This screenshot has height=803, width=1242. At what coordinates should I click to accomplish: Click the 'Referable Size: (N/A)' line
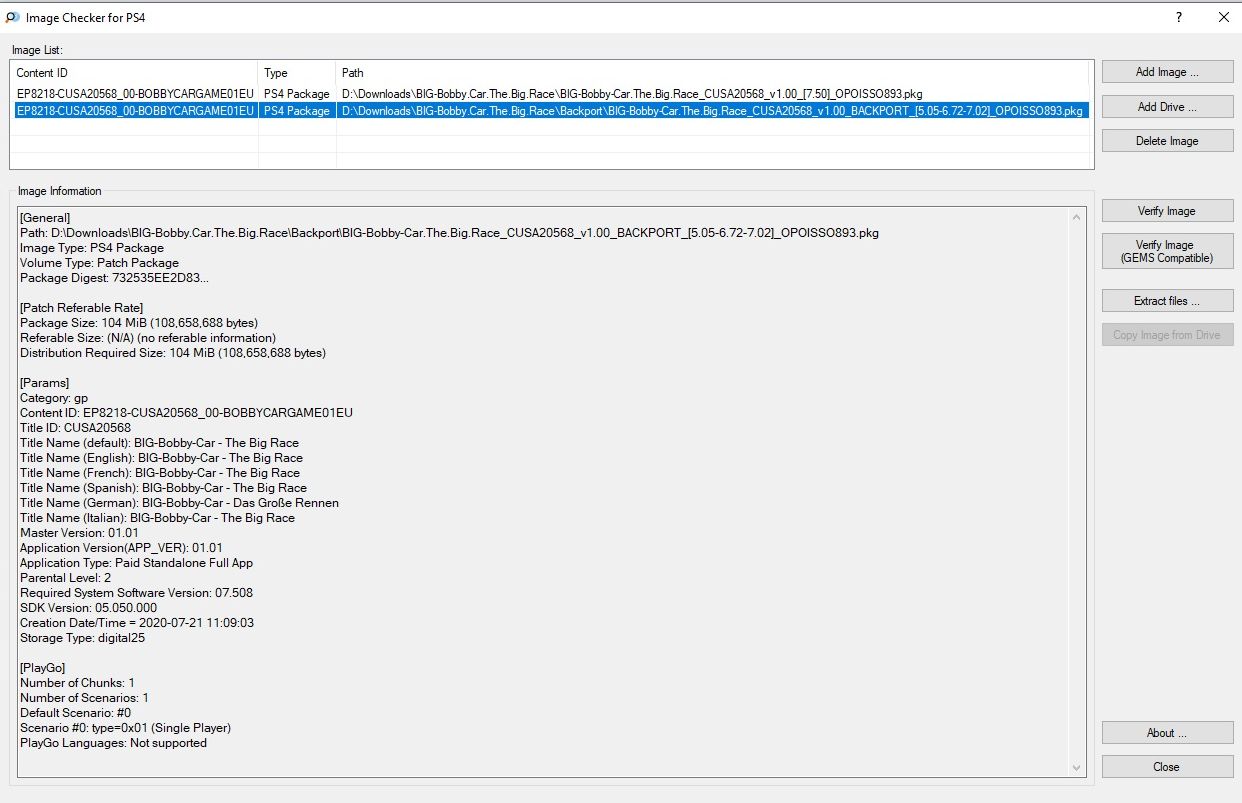(148, 338)
